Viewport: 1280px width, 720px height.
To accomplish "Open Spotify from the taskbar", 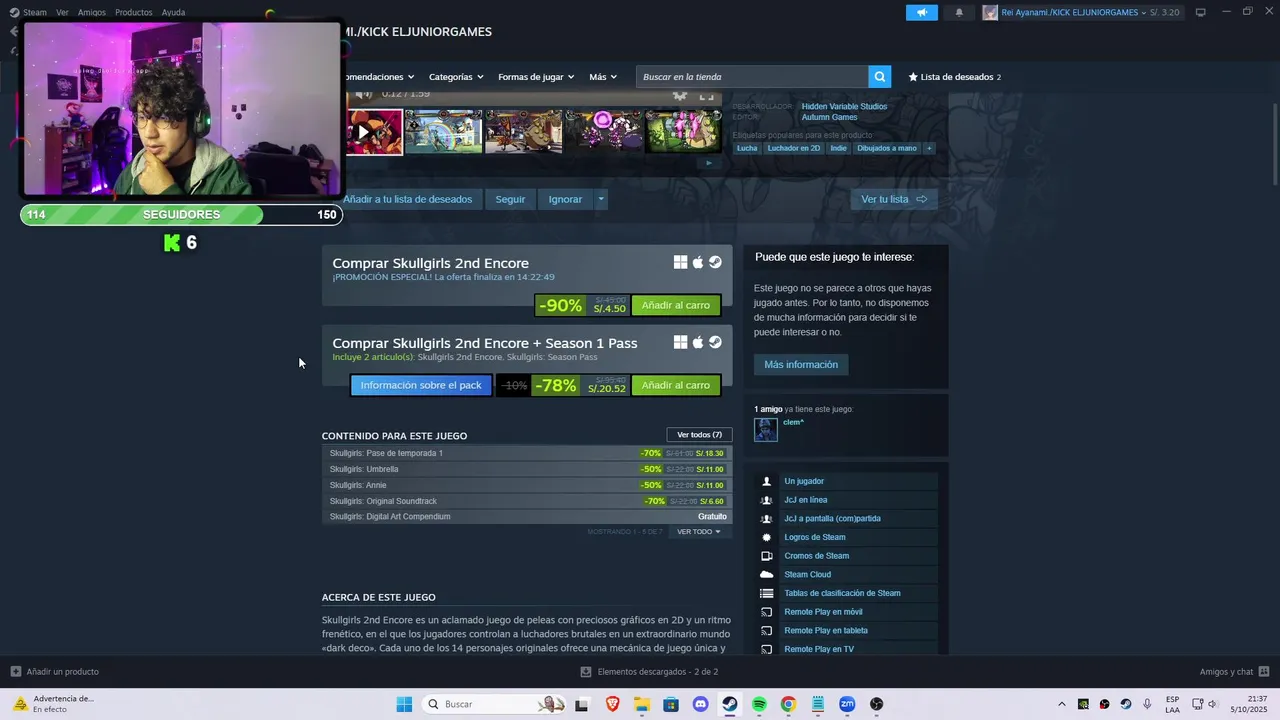I will point(759,704).
